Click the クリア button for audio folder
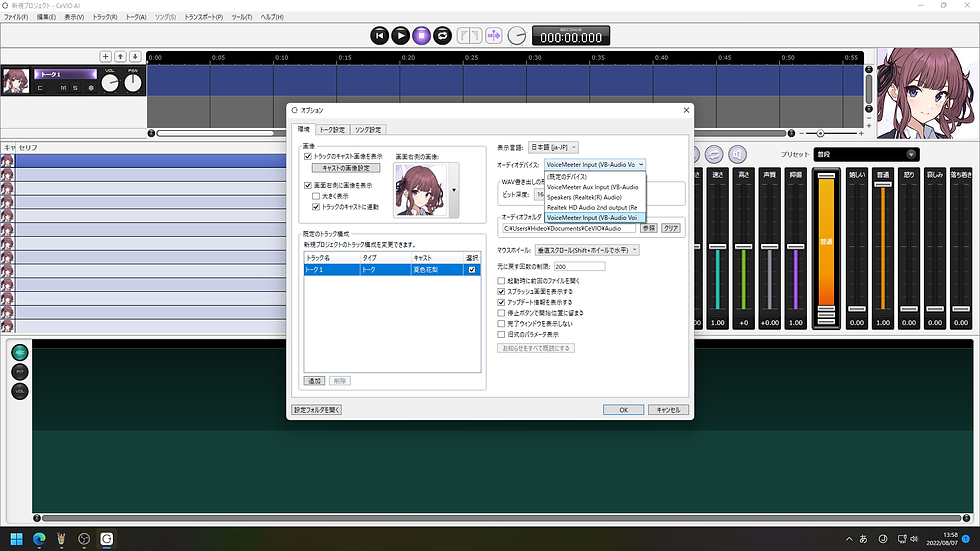980x551 pixels. coord(671,228)
